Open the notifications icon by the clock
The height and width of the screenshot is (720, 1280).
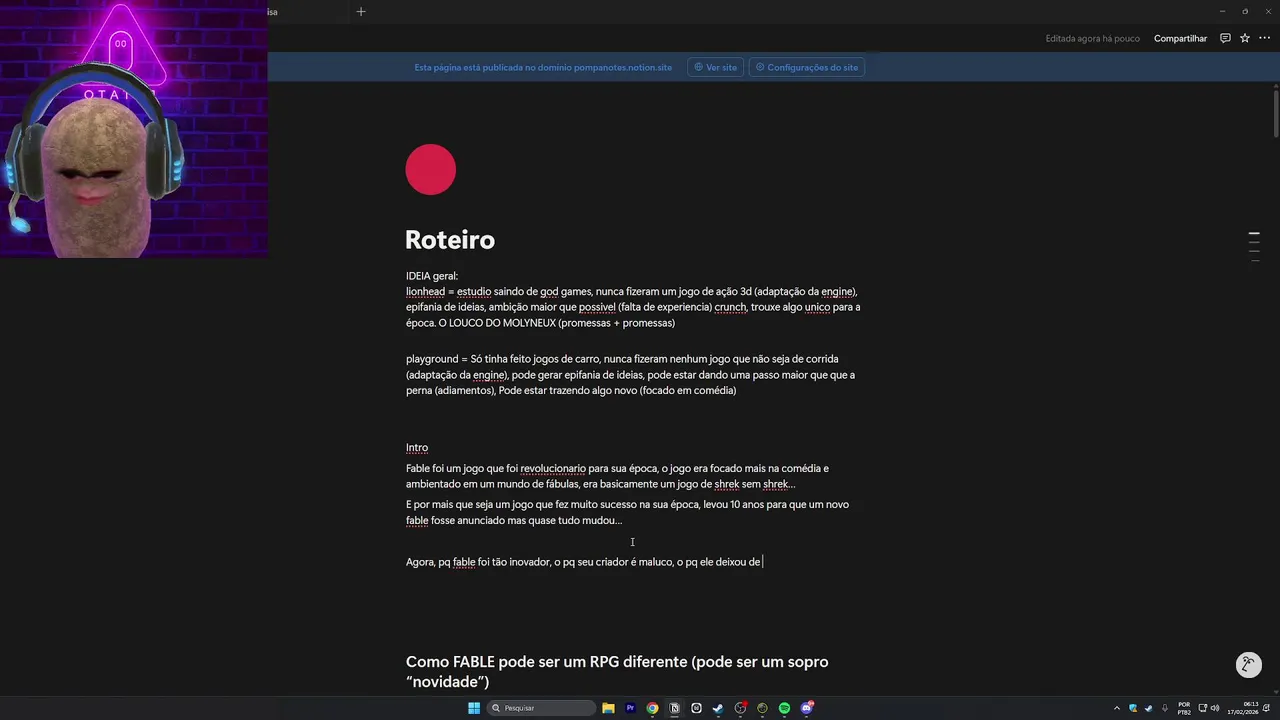(1267, 708)
